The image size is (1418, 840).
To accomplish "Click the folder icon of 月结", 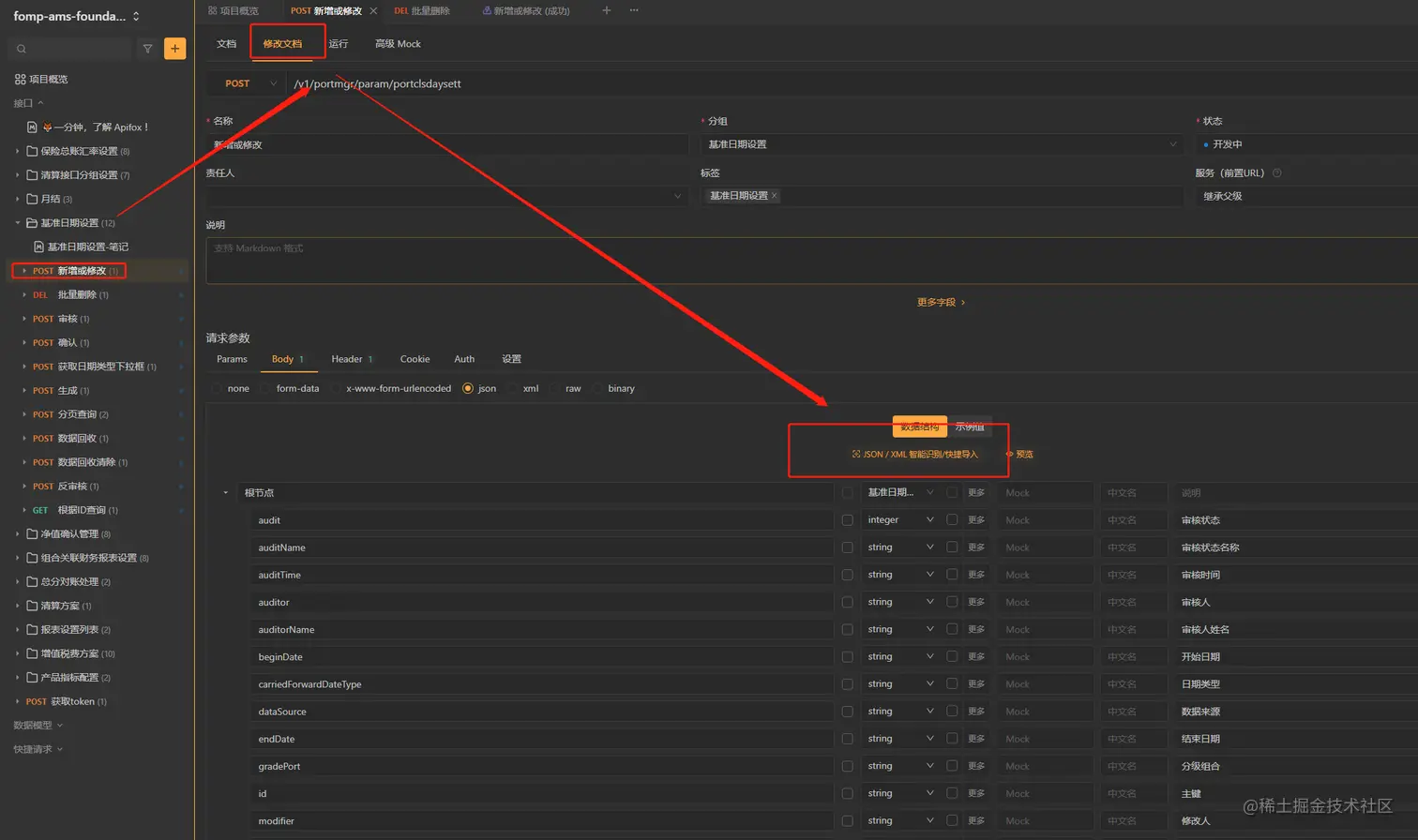I will point(32,199).
